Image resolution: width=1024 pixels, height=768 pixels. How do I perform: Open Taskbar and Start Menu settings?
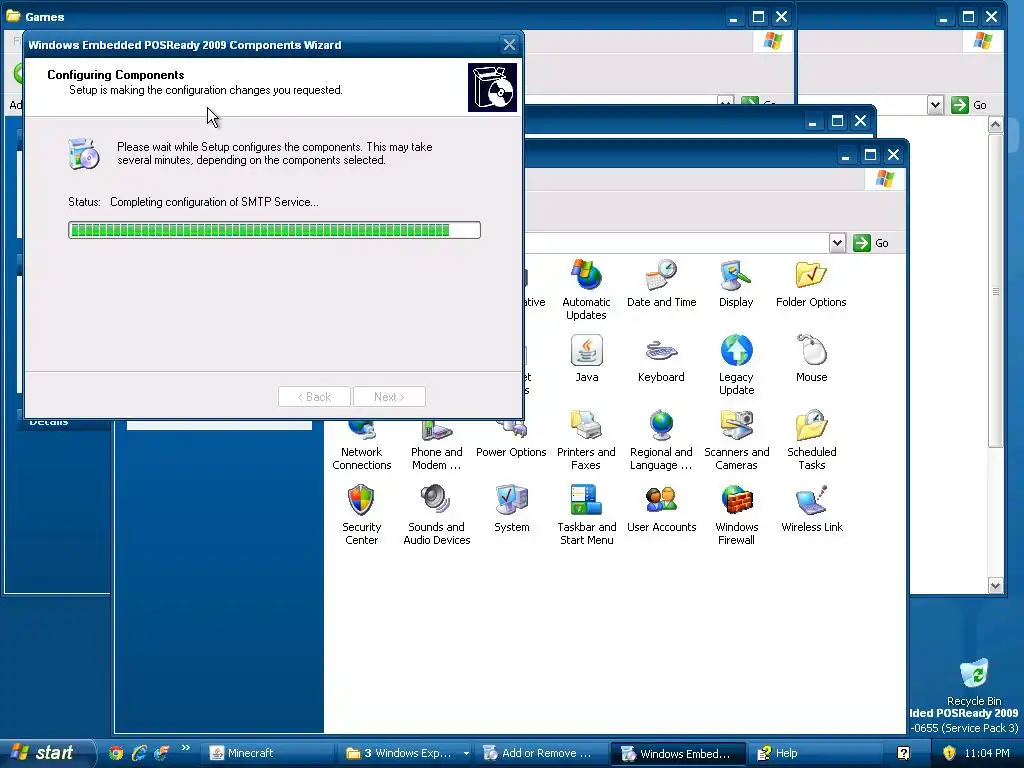pyautogui.click(x=586, y=515)
